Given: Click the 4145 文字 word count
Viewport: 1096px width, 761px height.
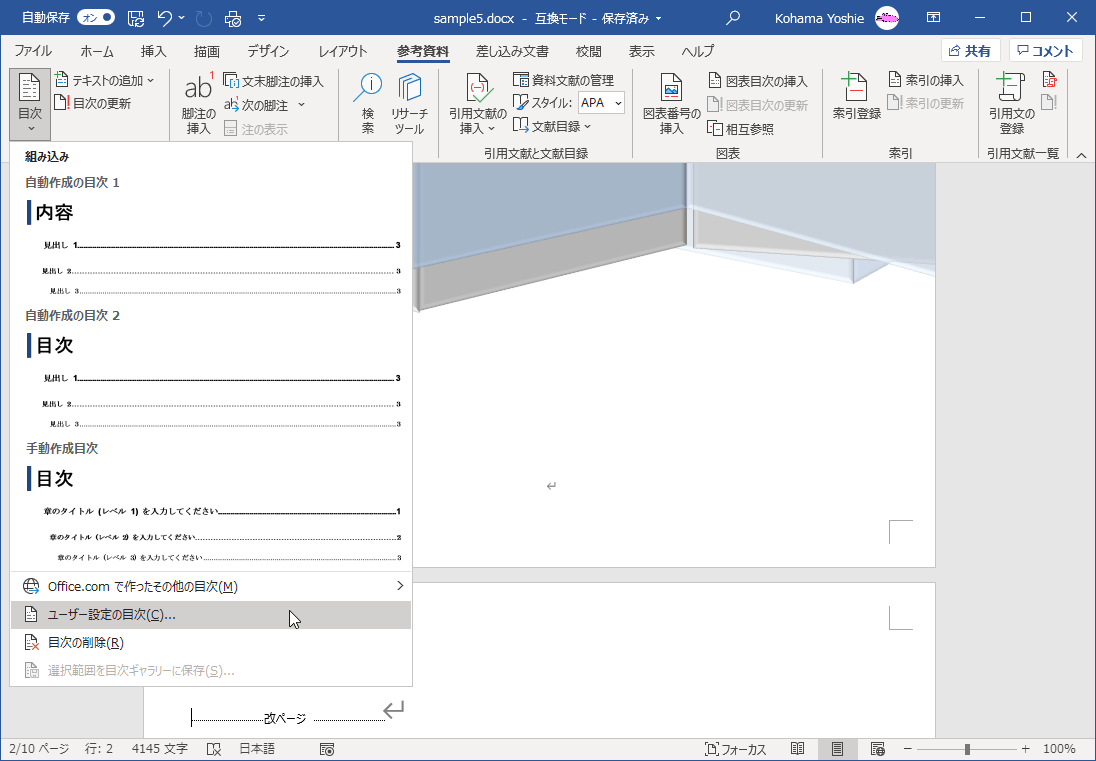Looking at the screenshot, I should coord(159,749).
